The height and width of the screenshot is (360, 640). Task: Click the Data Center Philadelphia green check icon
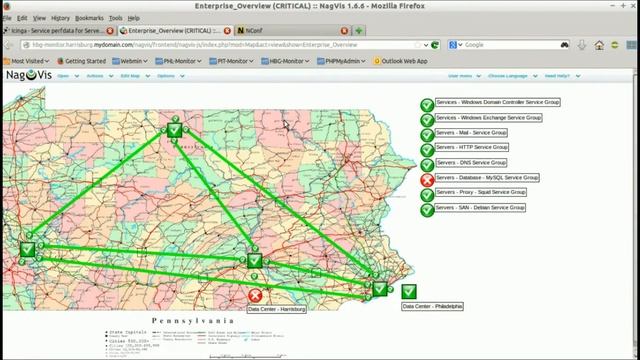[409, 291]
